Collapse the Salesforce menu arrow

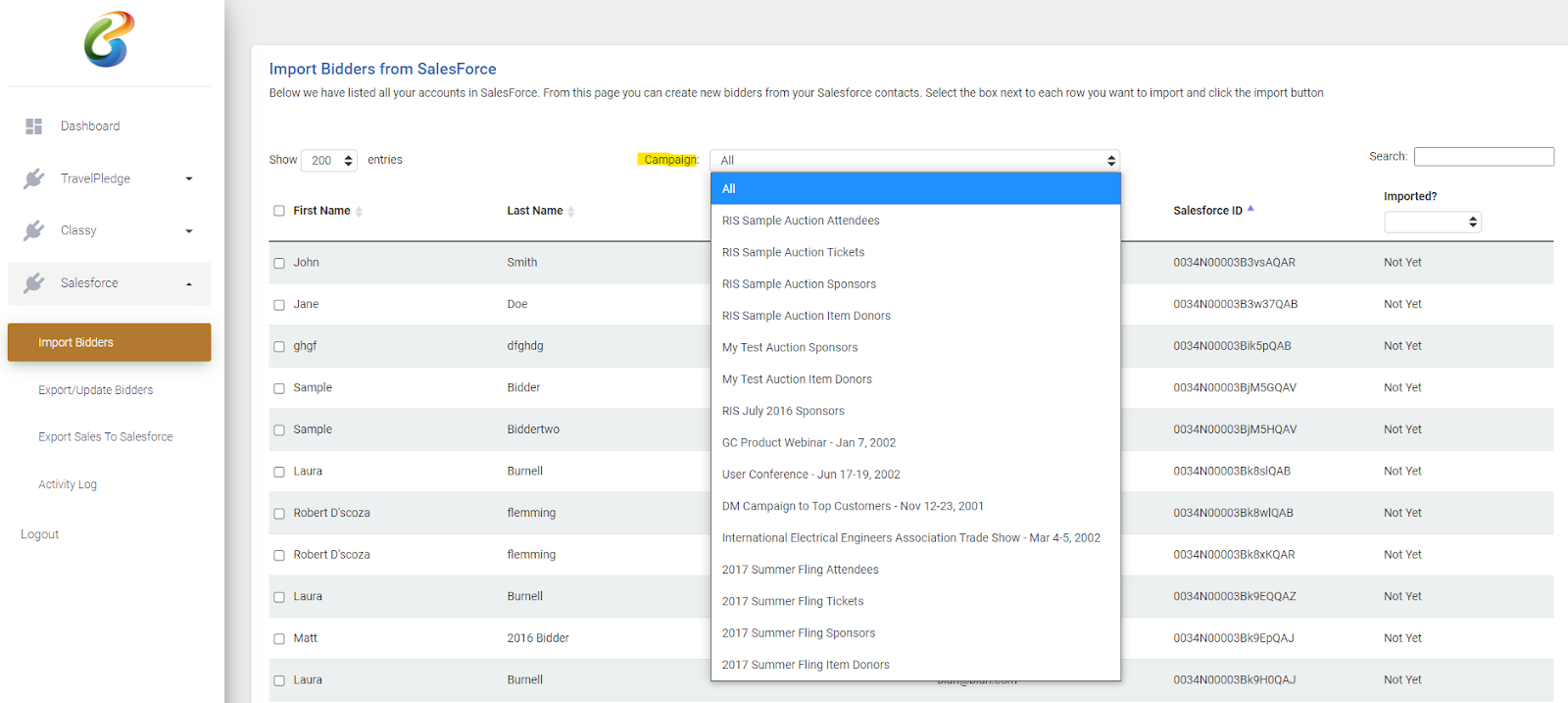(189, 284)
